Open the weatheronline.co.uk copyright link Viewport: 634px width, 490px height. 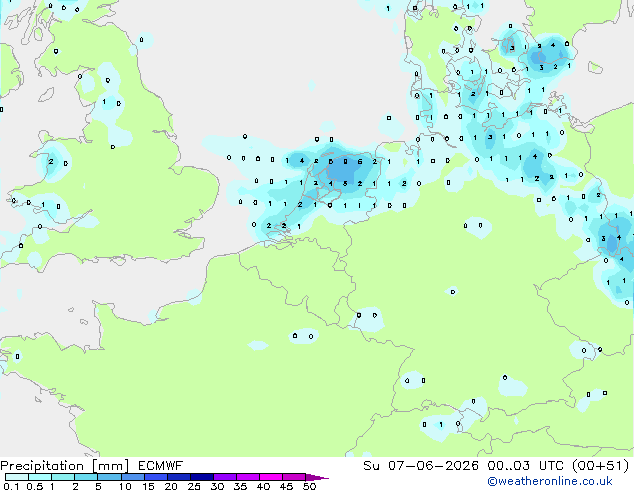click(x=550, y=481)
